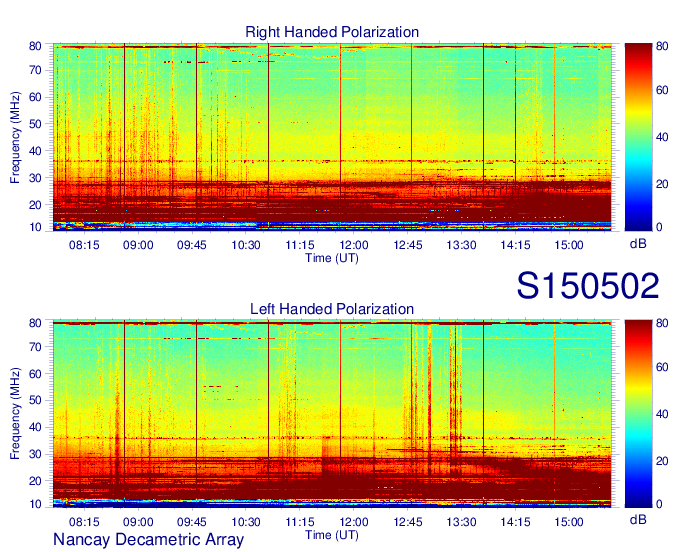Viewport: 680px width, 552px height.
Task: Click 12:45 time tick of Right Handed plot
Action: pos(408,245)
